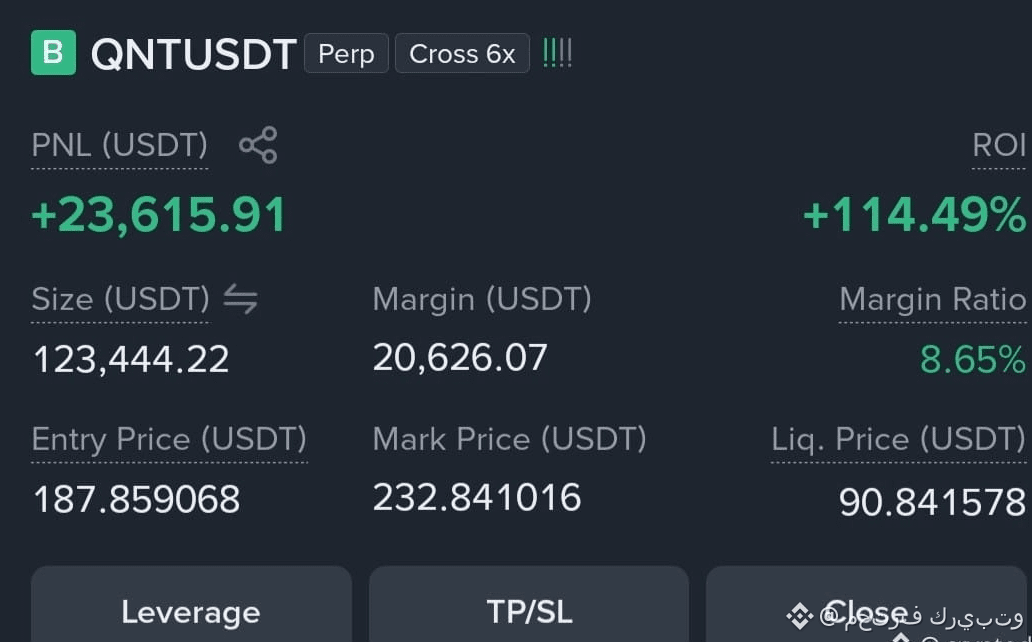The width and height of the screenshot is (1032, 642).
Task: Select the +23,615.91 PNL value
Action: pyautogui.click(x=159, y=215)
